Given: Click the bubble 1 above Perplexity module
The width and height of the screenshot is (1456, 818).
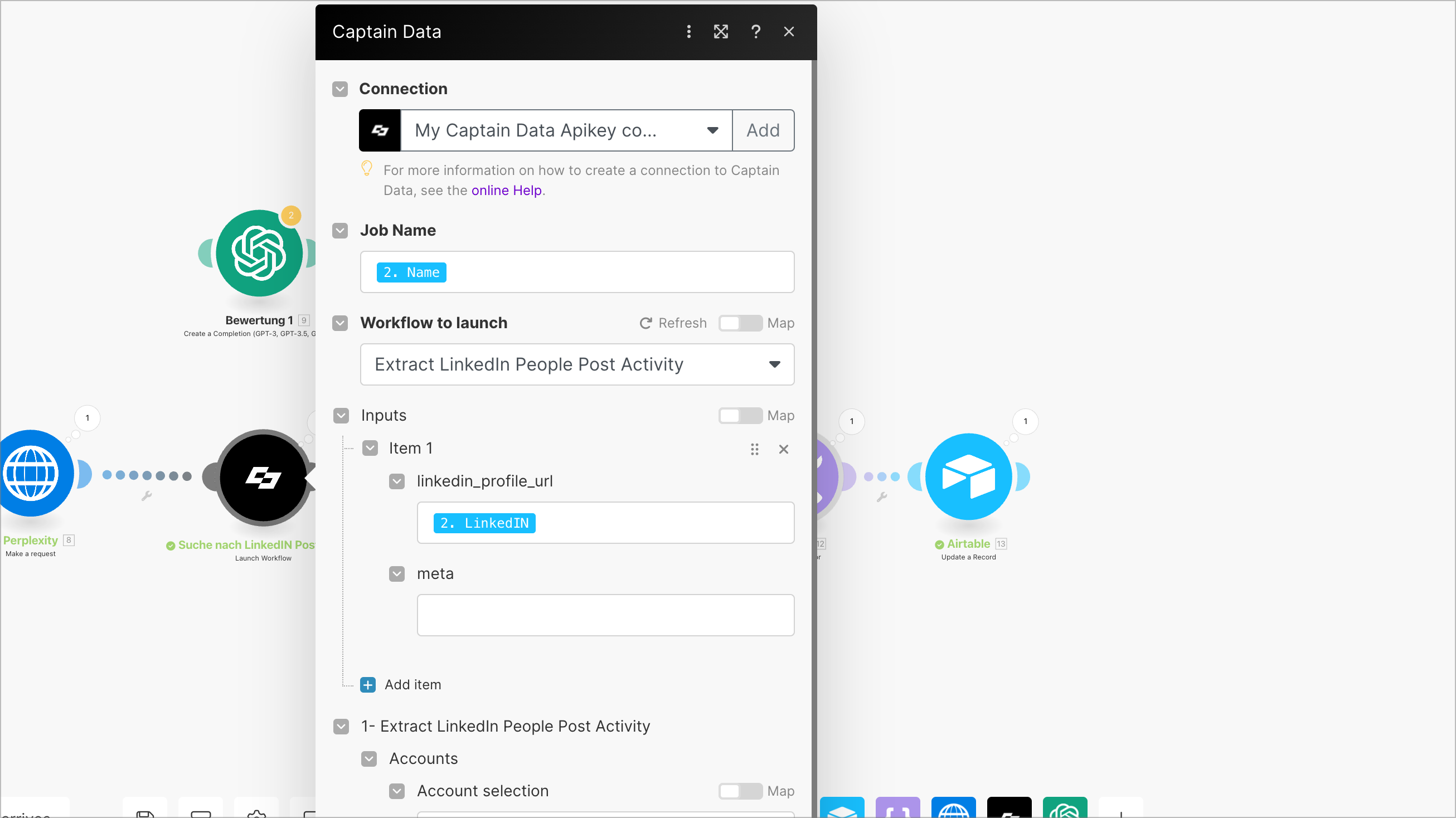Looking at the screenshot, I should pyautogui.click(x=87, y=418).
